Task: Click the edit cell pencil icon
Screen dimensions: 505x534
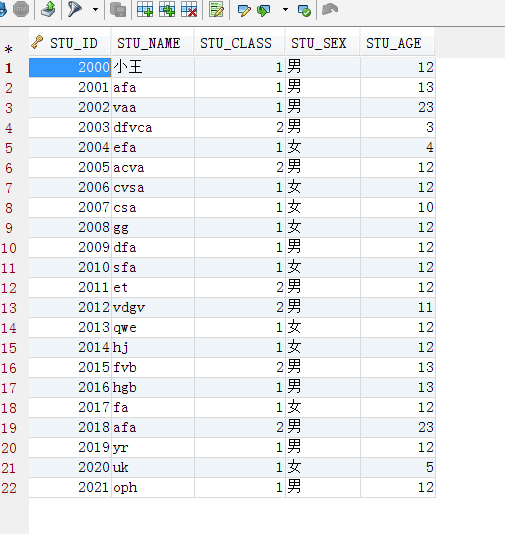Action: (244, 10)
